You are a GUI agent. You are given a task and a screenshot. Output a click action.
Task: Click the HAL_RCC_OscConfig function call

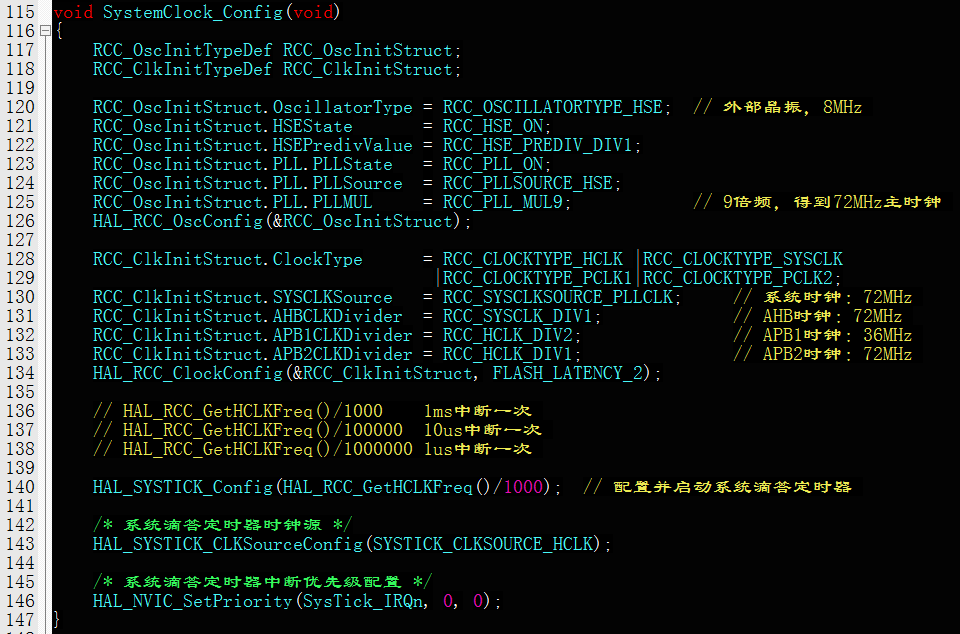point(177,221)
